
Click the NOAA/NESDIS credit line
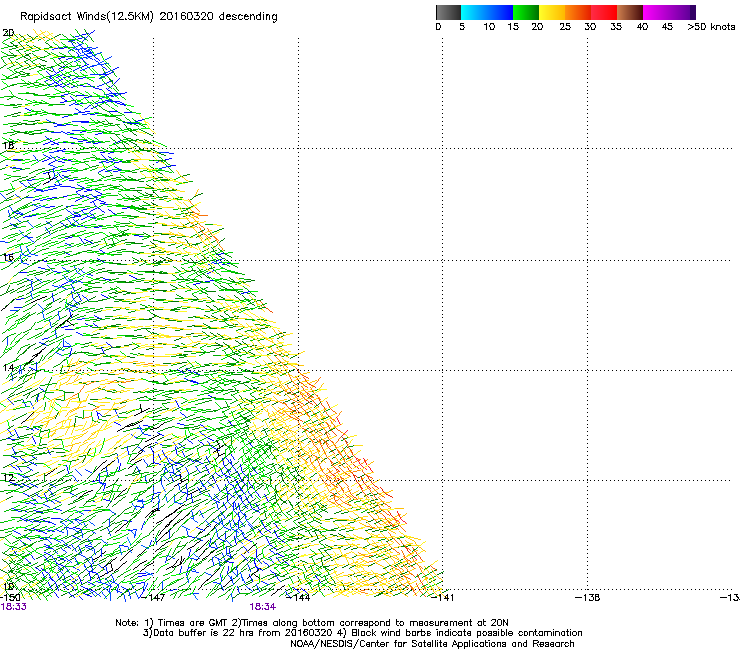[x=432, y=644]
